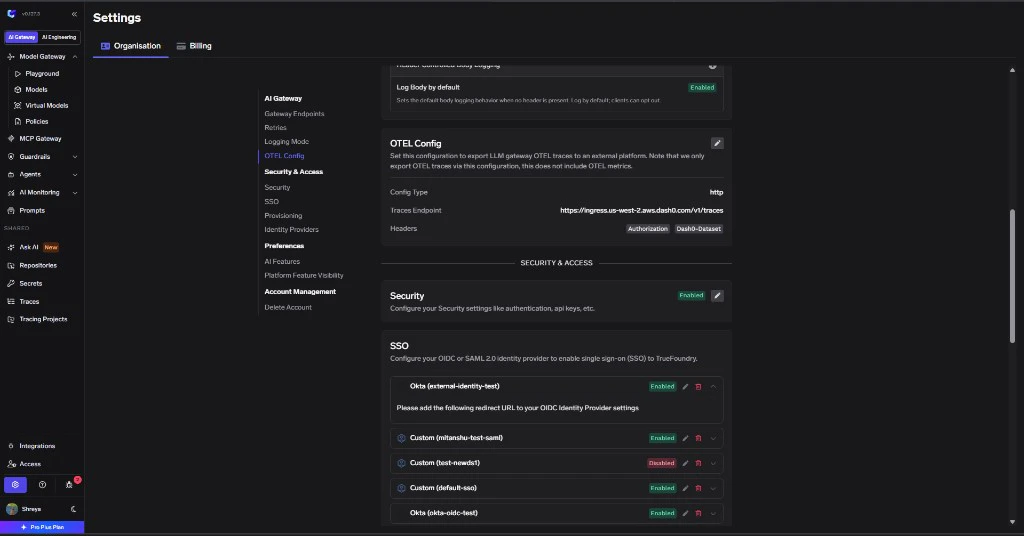This screenshot has width=1024, height=536.
Task: Edit the Custom (test-newds1) SSO entry
Action: pos(685,463)
